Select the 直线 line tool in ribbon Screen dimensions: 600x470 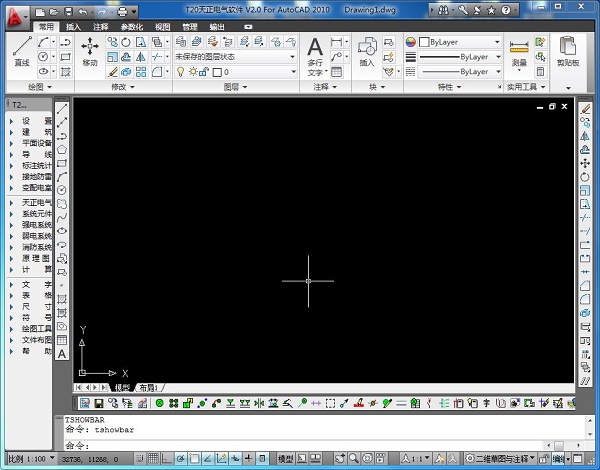(22, 51)
